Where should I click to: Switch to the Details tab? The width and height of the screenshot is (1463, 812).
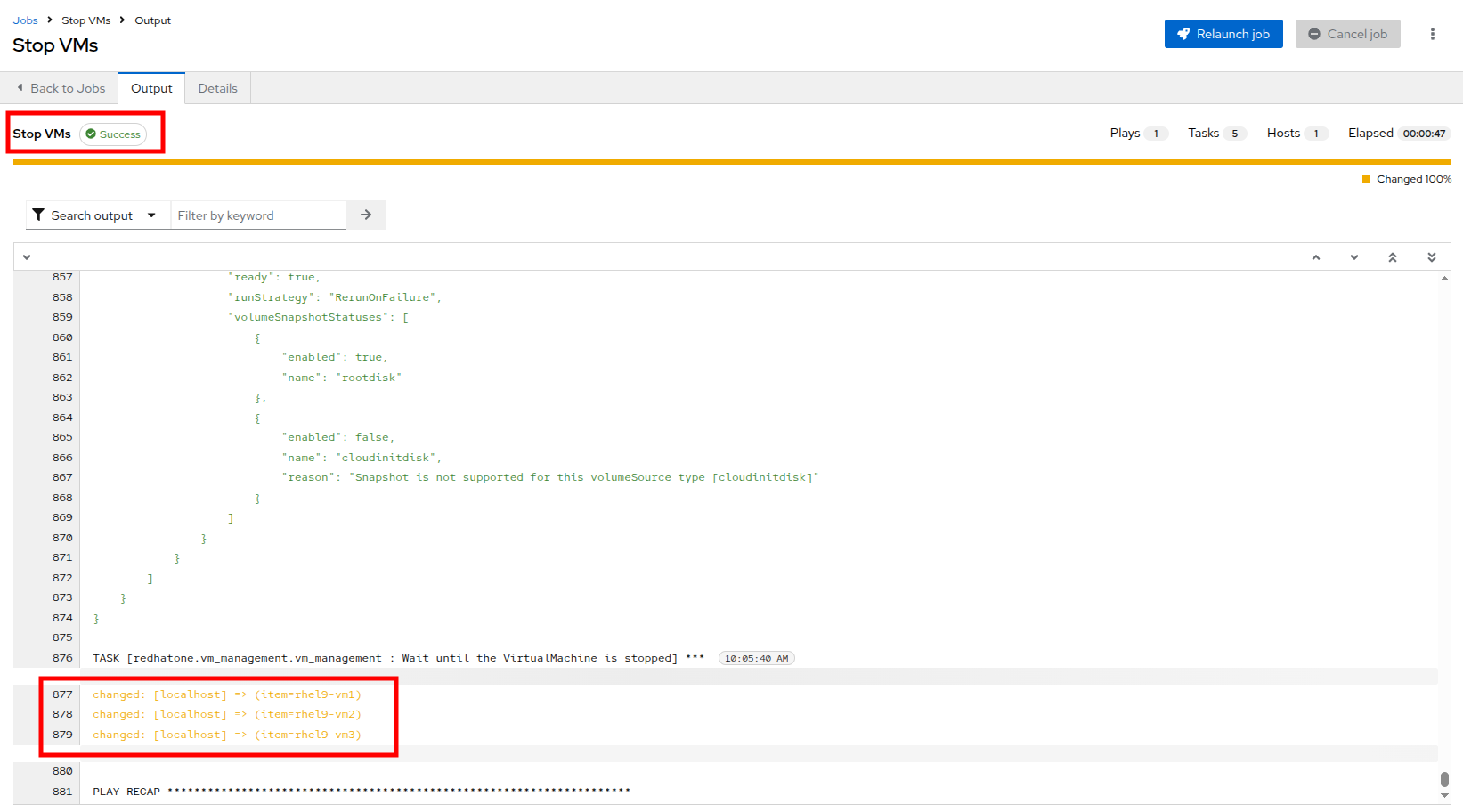pyautogui.click(x=217, y=88)
